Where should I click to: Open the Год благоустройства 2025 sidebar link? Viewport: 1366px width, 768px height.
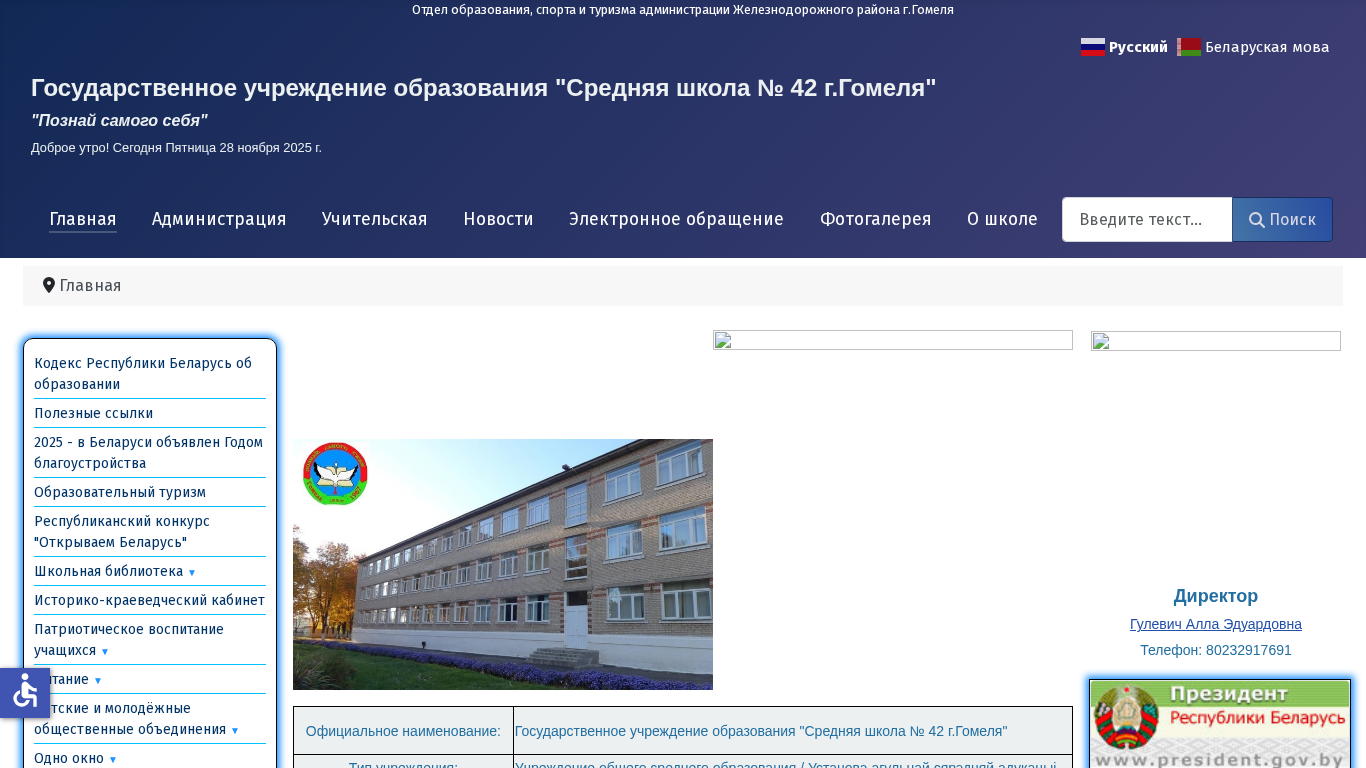click(x=149, y=453)
